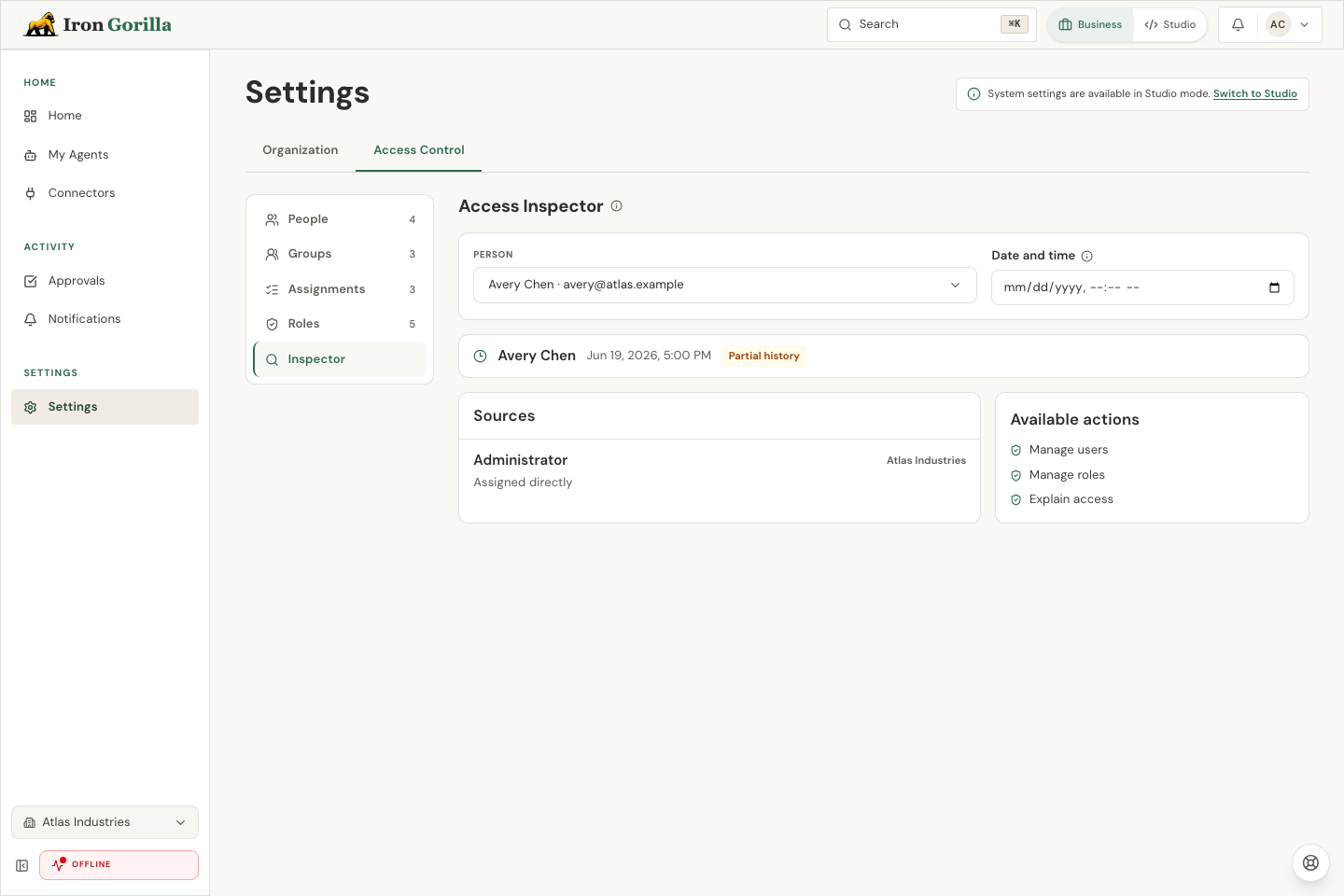Screen dimensions: 1344x896
Task: Click the Person dropdown chevron
Action: (x=955, y=286)
